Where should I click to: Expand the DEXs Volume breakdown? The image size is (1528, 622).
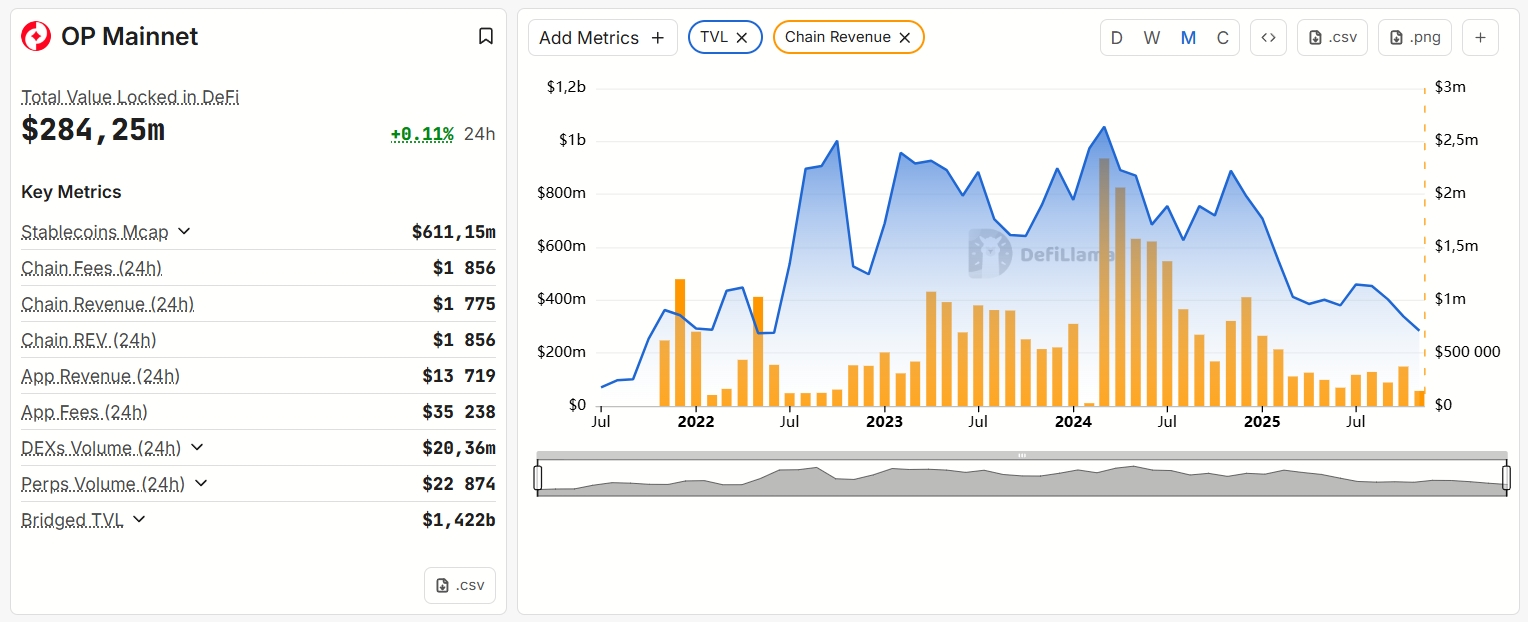[197, 447]
